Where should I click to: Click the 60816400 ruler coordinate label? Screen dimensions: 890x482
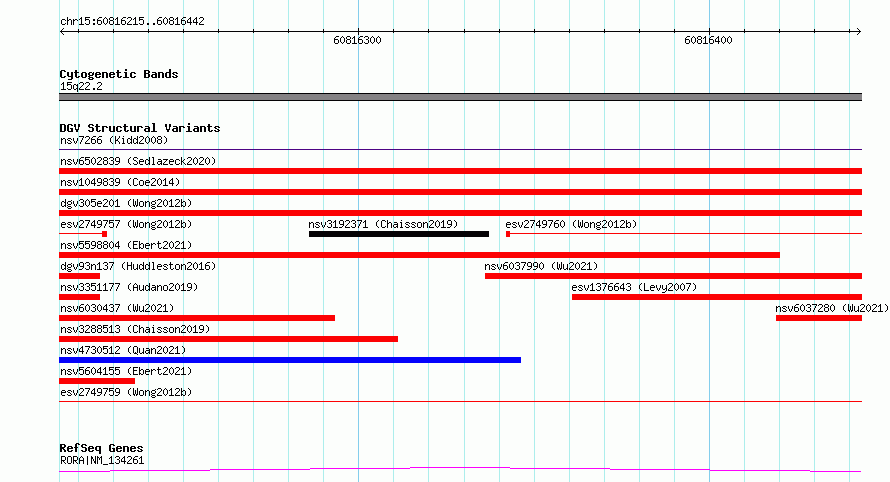pos(708,40)
